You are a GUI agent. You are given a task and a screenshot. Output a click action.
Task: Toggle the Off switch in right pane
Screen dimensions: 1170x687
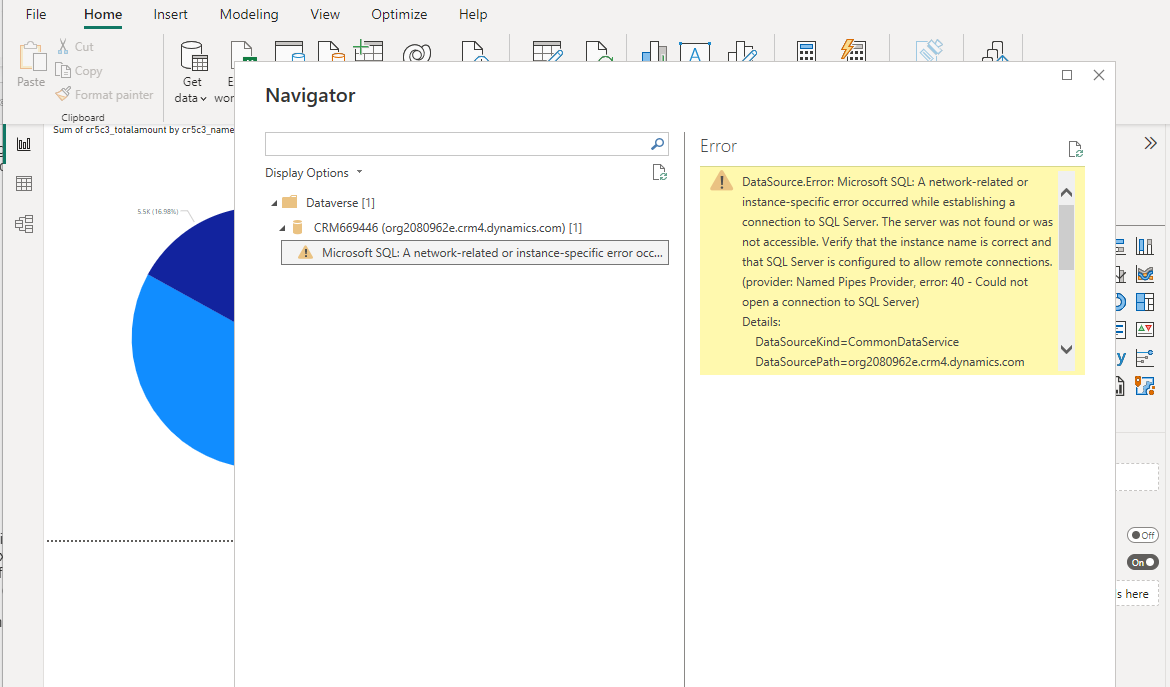(x=1142, y=535)
